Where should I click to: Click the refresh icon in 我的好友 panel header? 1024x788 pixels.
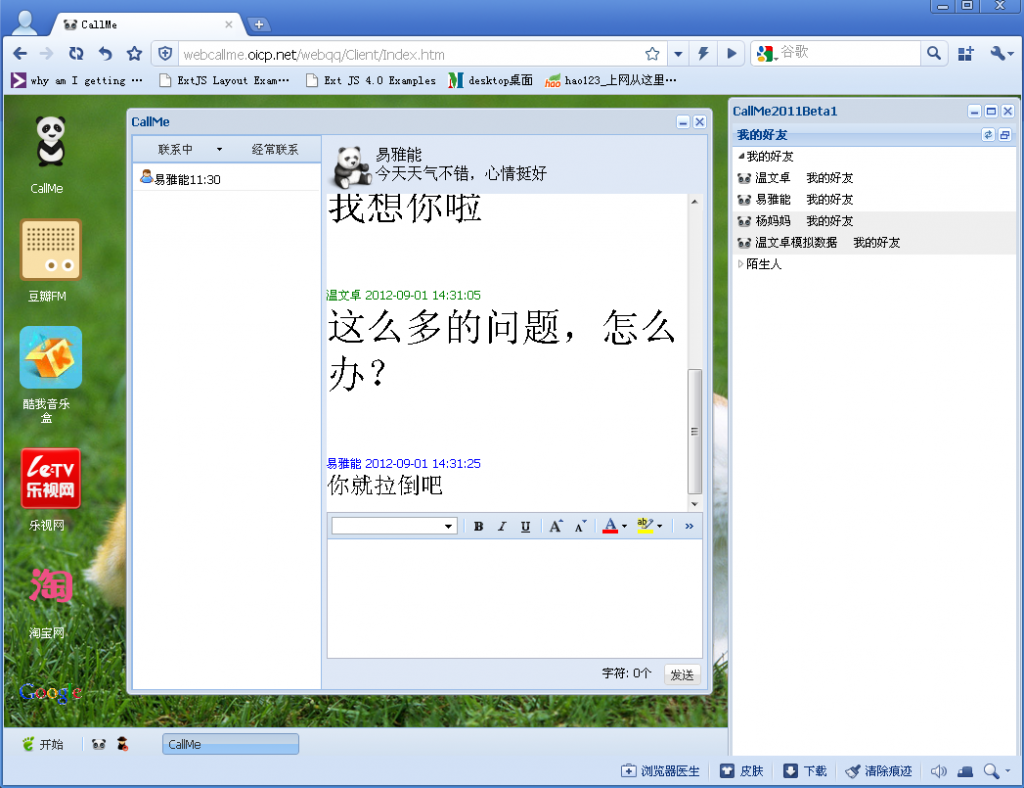(988, 134)
